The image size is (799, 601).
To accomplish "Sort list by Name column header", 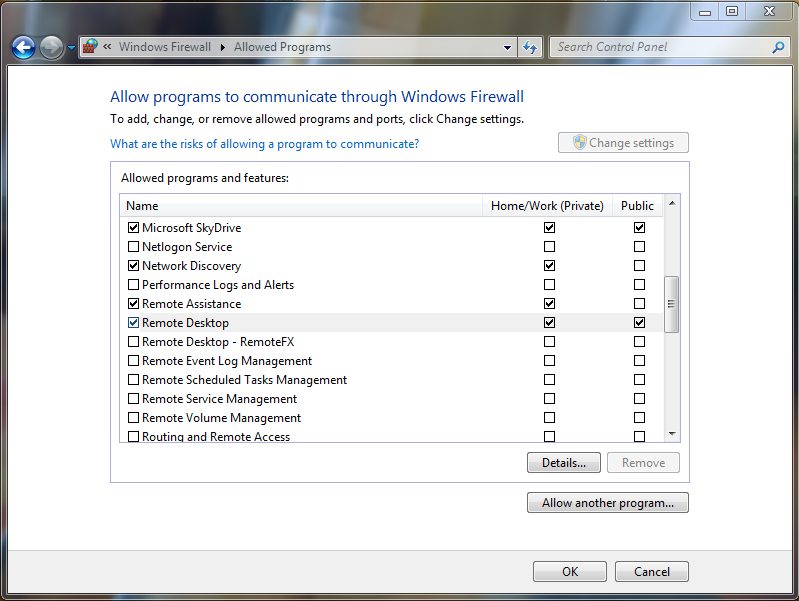I will coord(301,205).
